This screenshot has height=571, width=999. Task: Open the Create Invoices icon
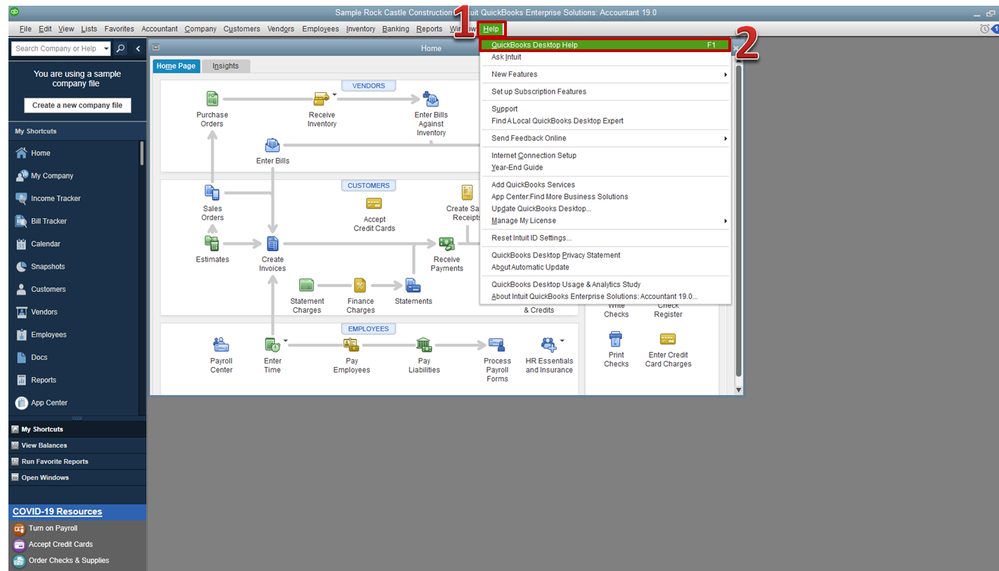tap(272, 243)
